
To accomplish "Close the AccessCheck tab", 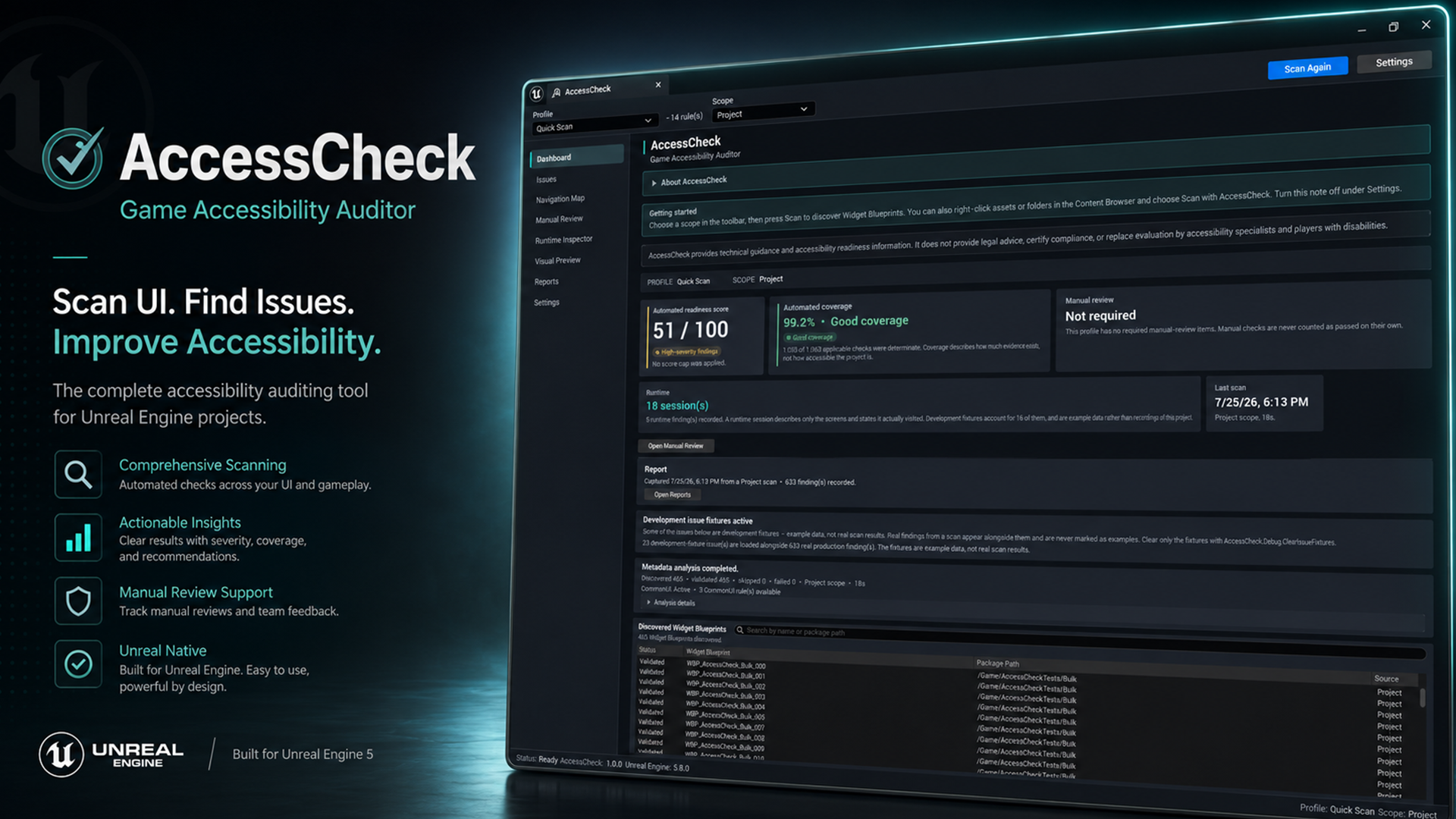I will coord(658,85).
